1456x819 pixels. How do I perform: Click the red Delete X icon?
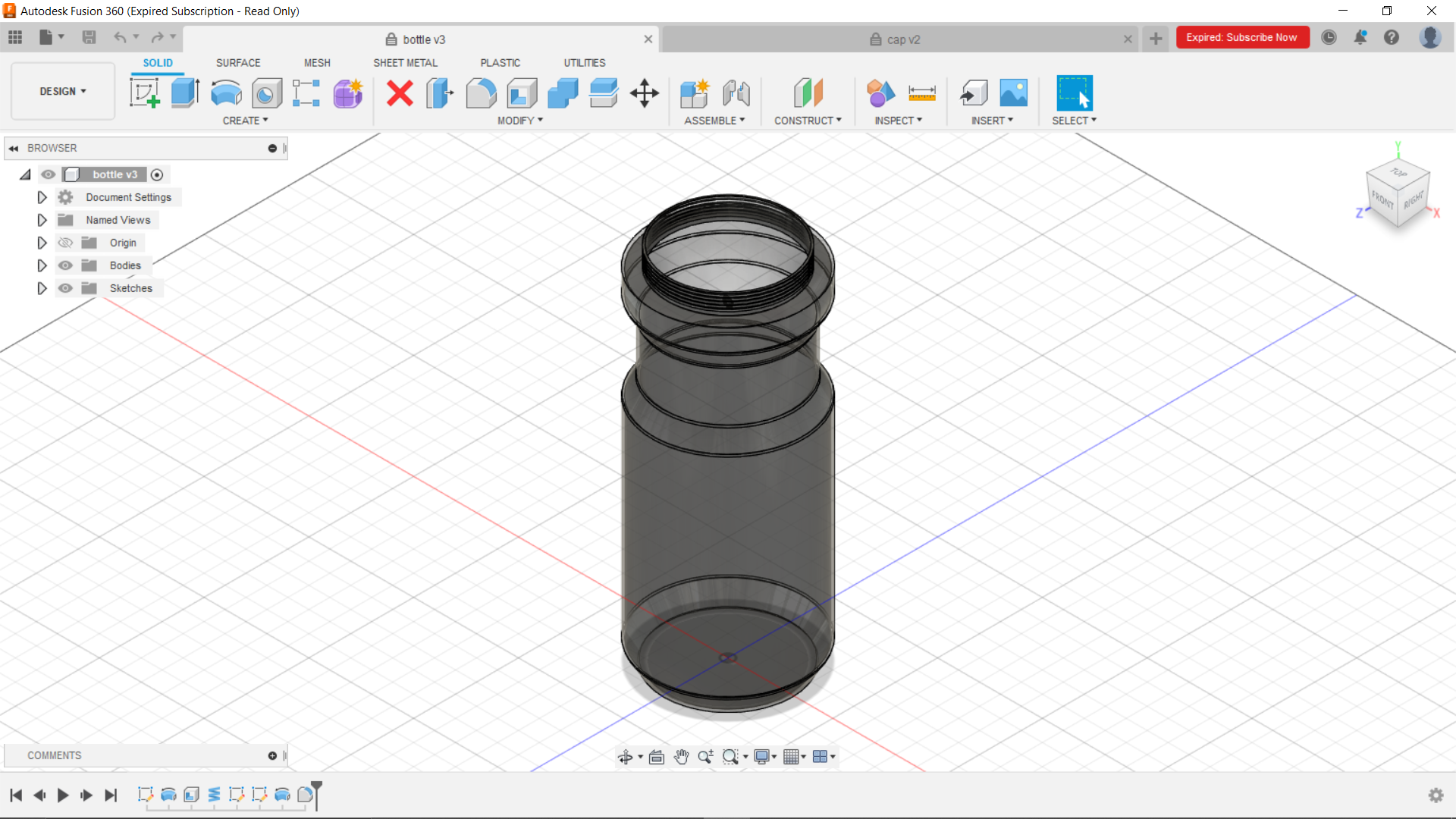coord(400,93)
